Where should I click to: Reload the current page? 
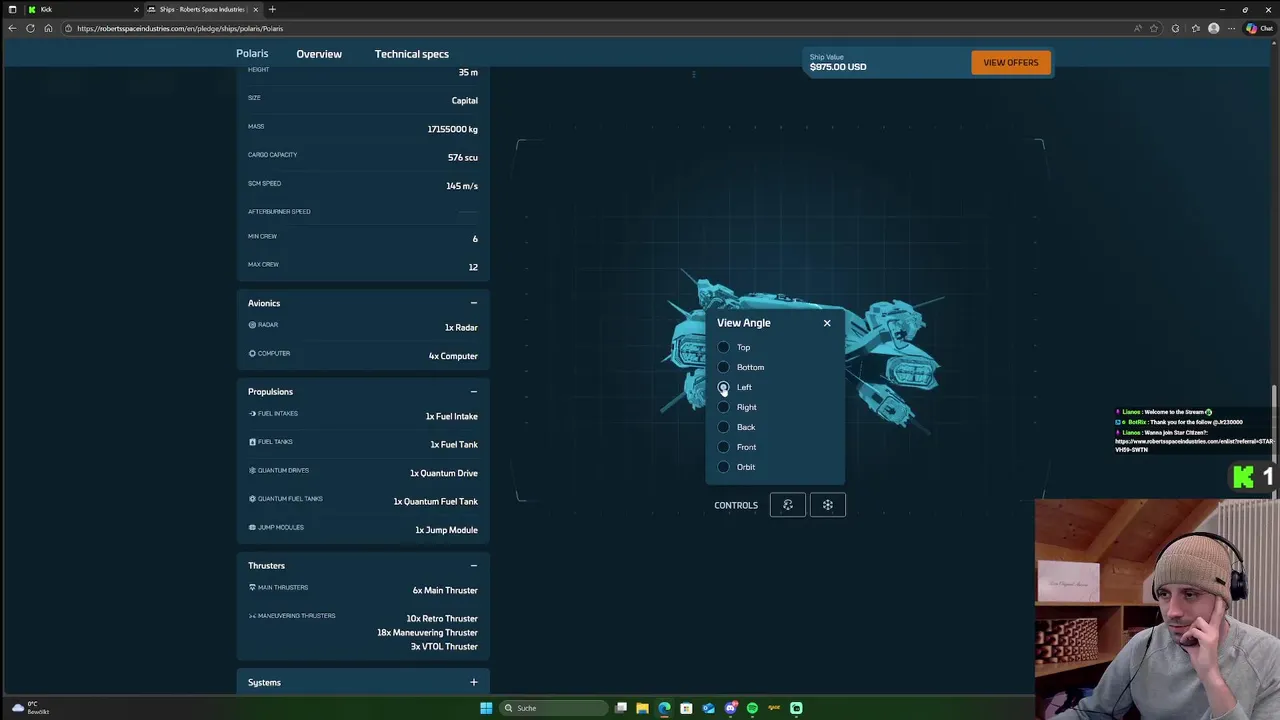(30, 28)
